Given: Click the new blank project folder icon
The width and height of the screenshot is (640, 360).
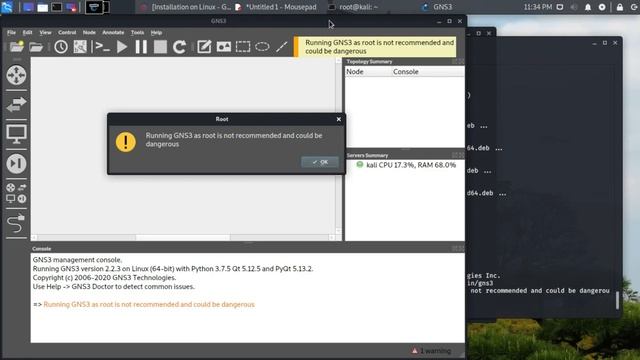Looking at the screenshot, I should point(16,47).
